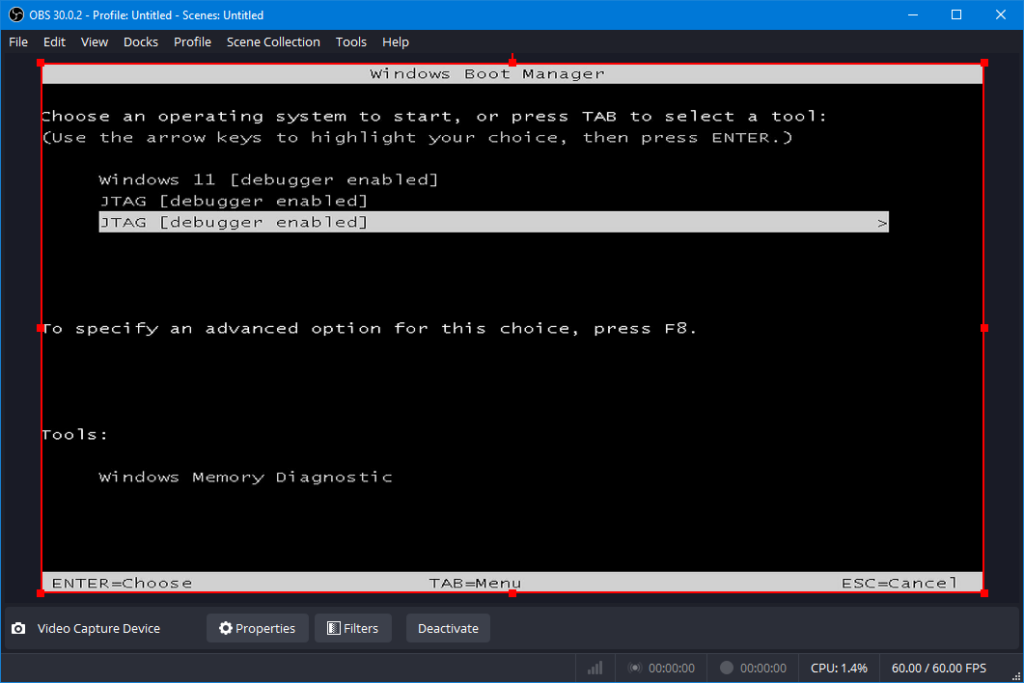The image size is (1024, 683).
Task: Open the Scene Collection menu
Action: (x=273, y=42)
